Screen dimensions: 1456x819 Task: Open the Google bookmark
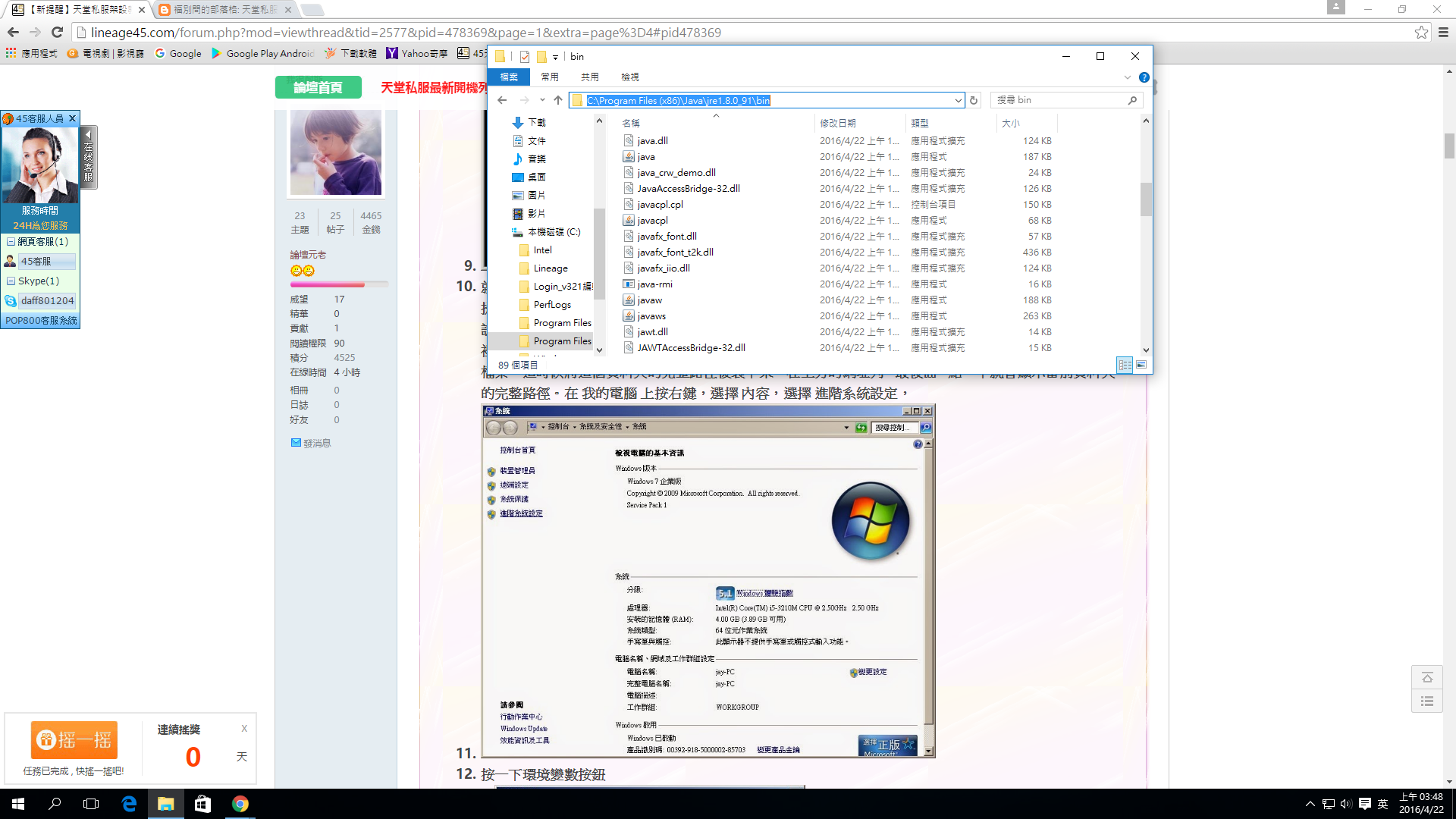pos(178,53)
